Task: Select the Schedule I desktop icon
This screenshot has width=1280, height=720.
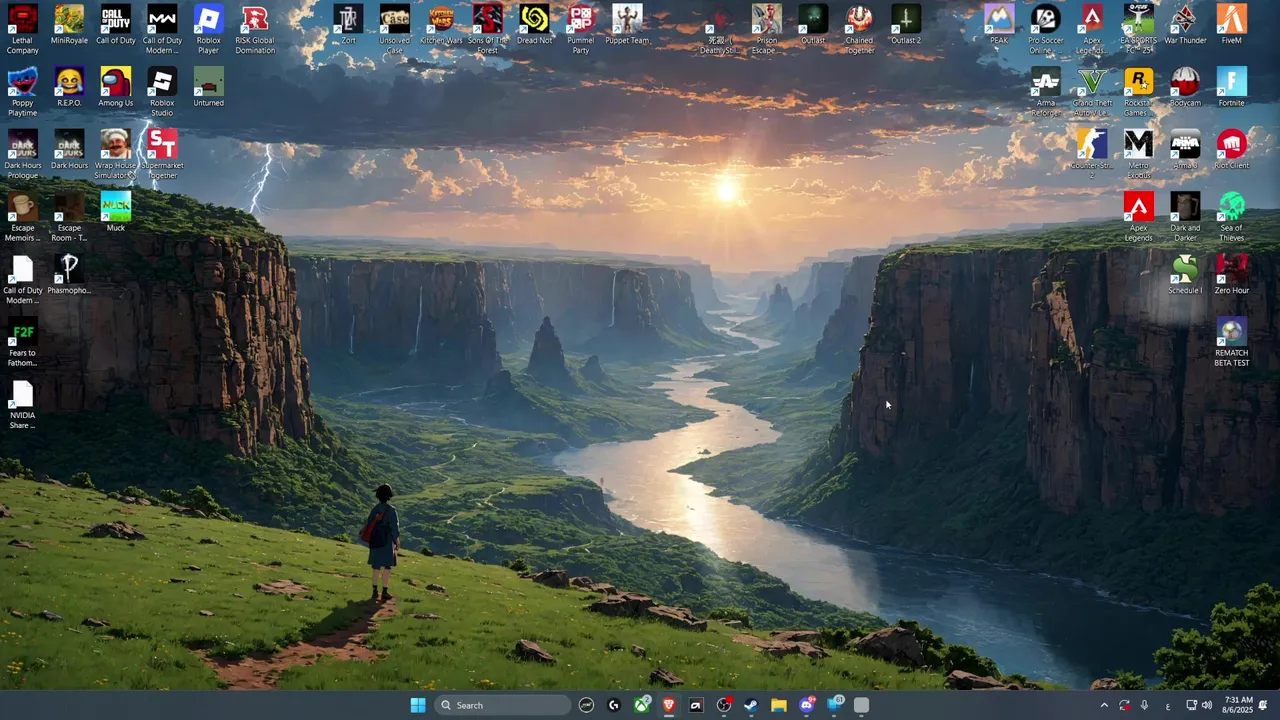Action: pos(1185,274)
